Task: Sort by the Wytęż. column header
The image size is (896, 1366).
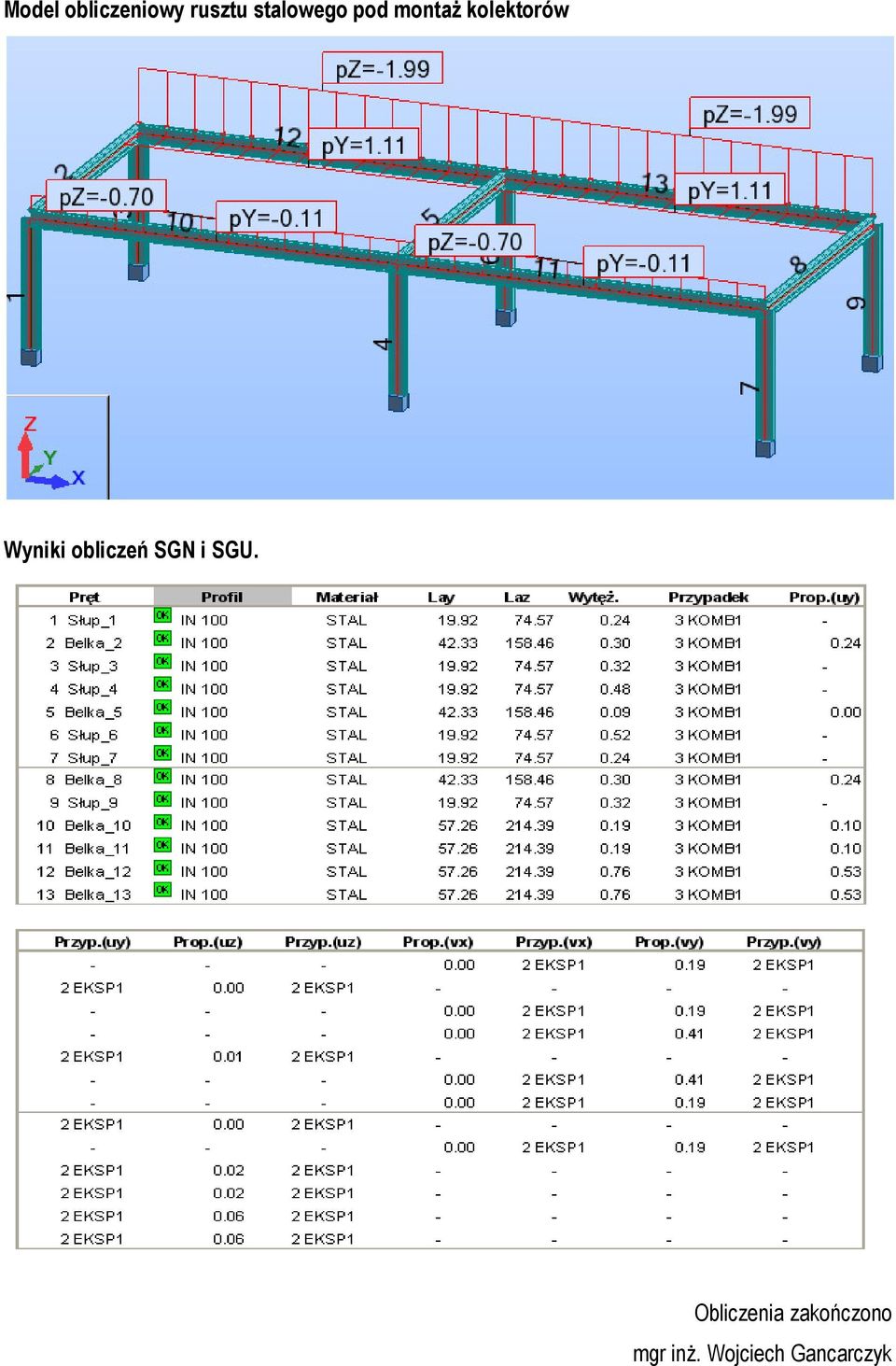Action: (x=593, y=597)
